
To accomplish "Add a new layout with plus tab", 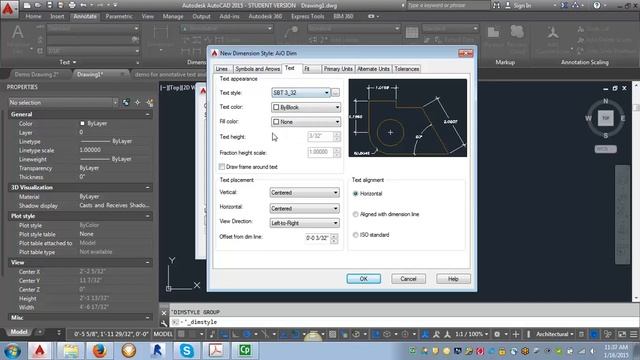I will click(x=40, y=332).
